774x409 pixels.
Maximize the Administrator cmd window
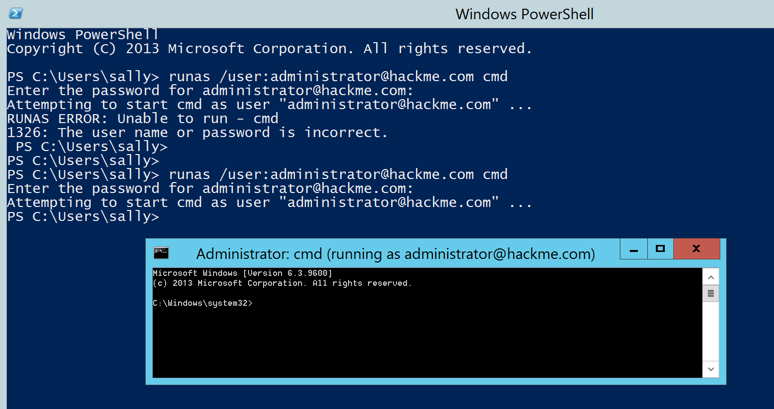click(660, 250)
